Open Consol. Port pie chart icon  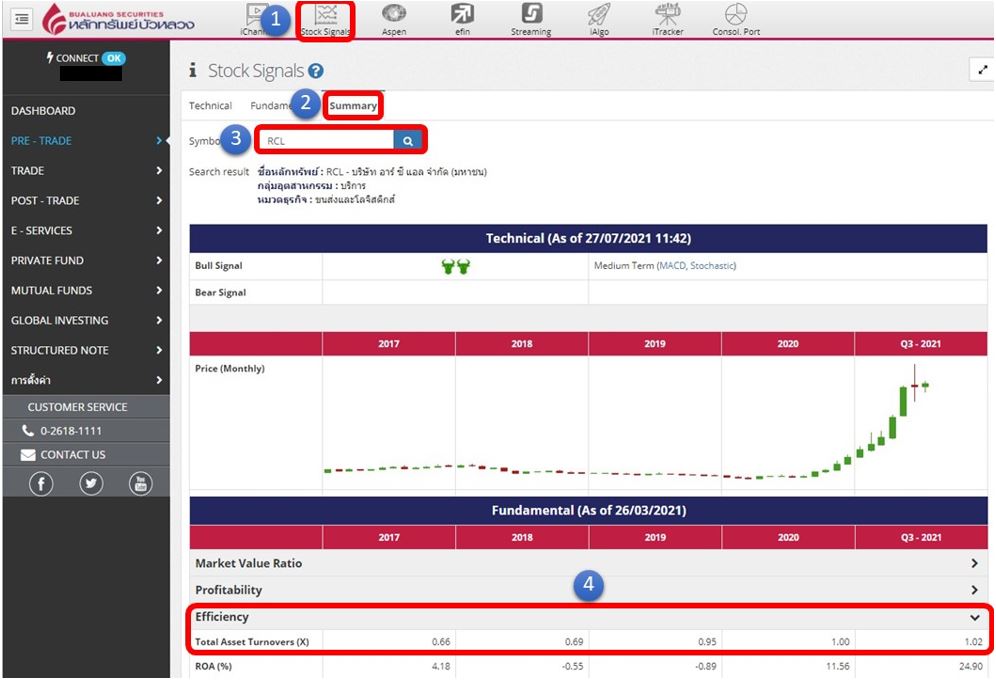(736, 18)
